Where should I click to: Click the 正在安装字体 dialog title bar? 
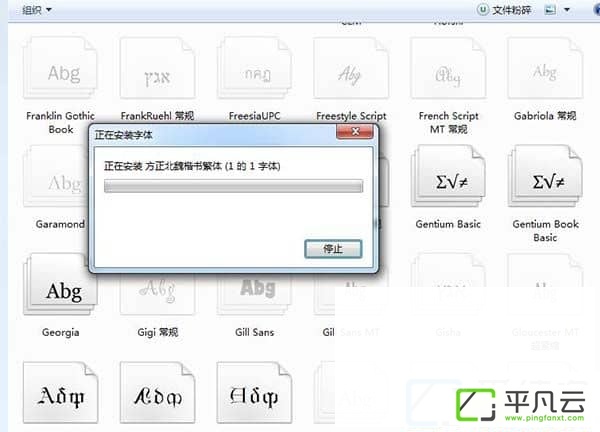coord(214,135)
